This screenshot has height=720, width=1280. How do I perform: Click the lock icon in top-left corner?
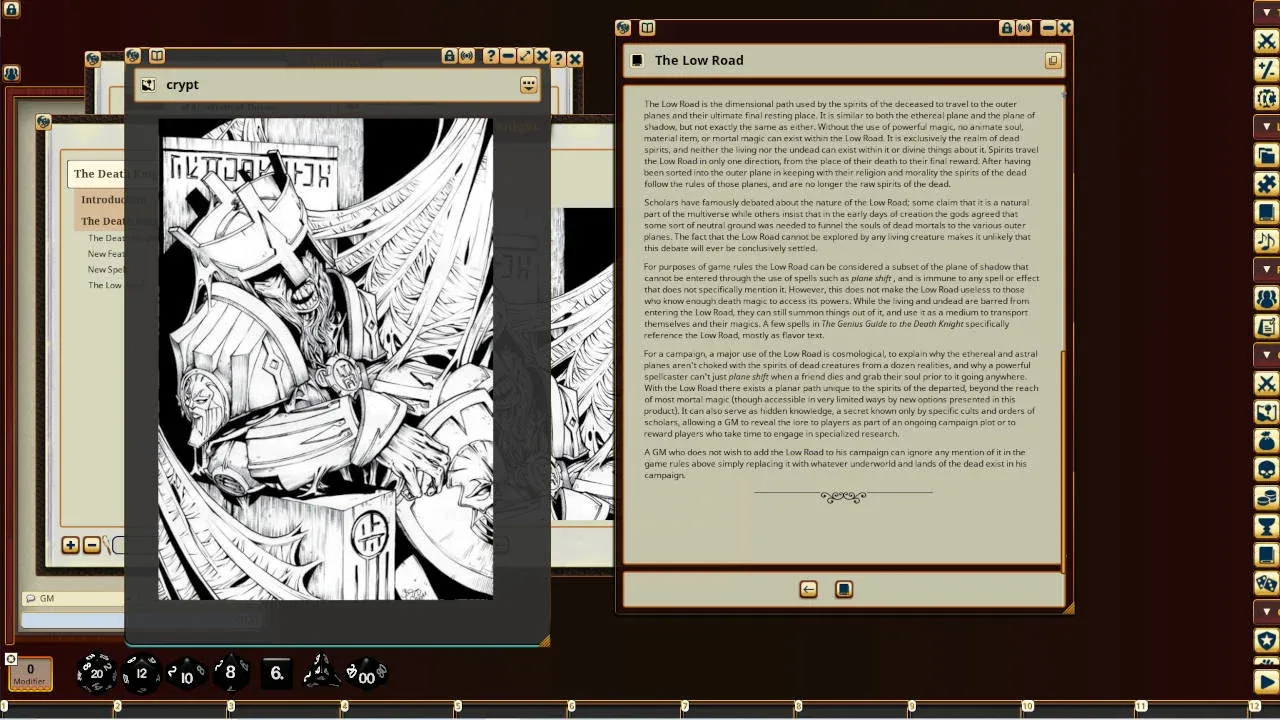pyautogui.click(x=11, y=9)
